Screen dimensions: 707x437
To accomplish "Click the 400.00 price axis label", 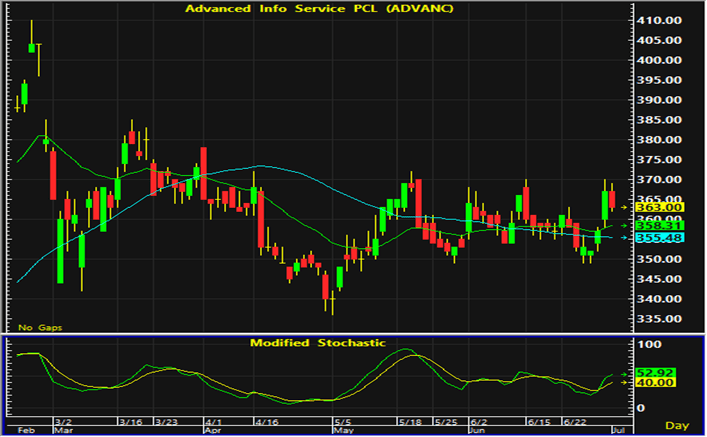I will pos(659,60).
